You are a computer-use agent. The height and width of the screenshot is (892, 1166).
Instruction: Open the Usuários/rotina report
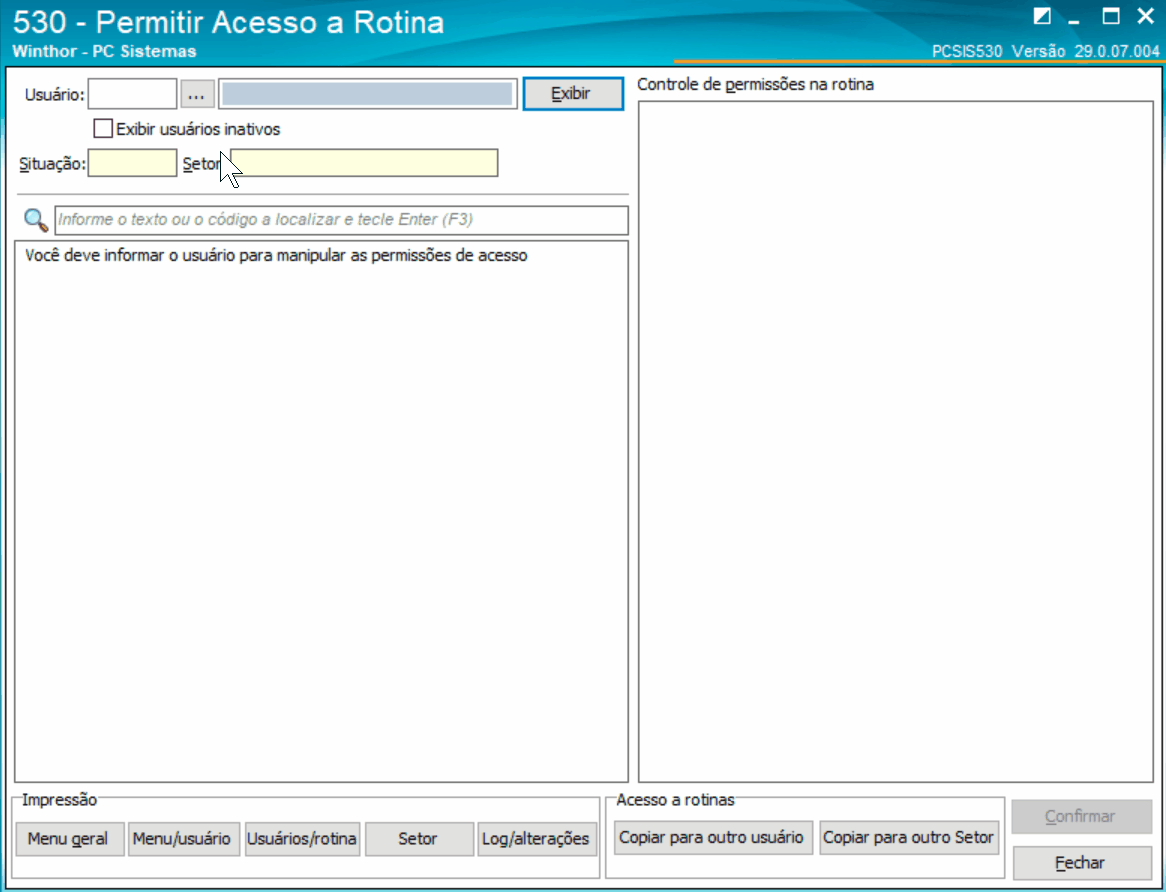[x=302, y=839]
